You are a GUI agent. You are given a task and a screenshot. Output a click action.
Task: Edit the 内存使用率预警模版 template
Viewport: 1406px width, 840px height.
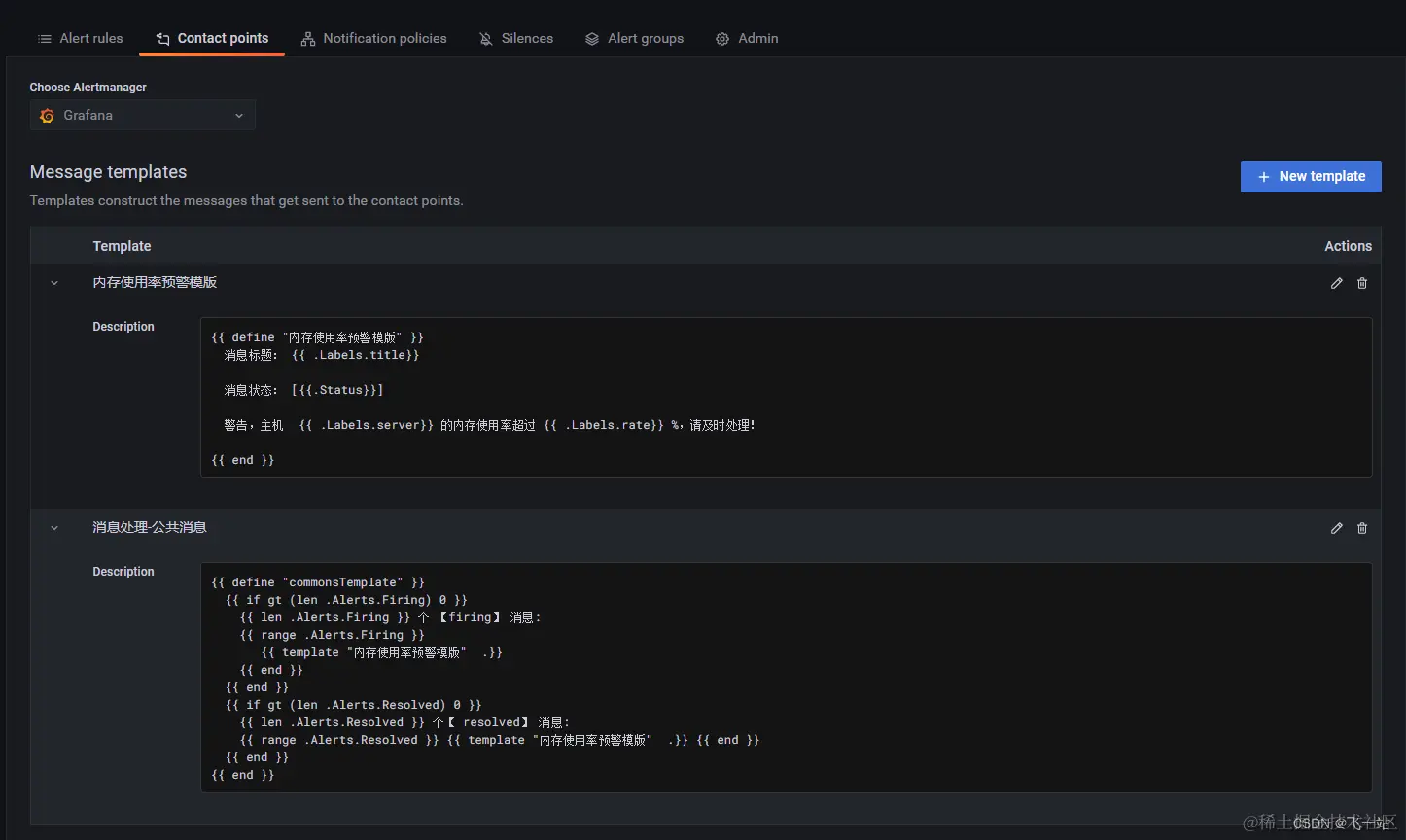[1337, 283]
